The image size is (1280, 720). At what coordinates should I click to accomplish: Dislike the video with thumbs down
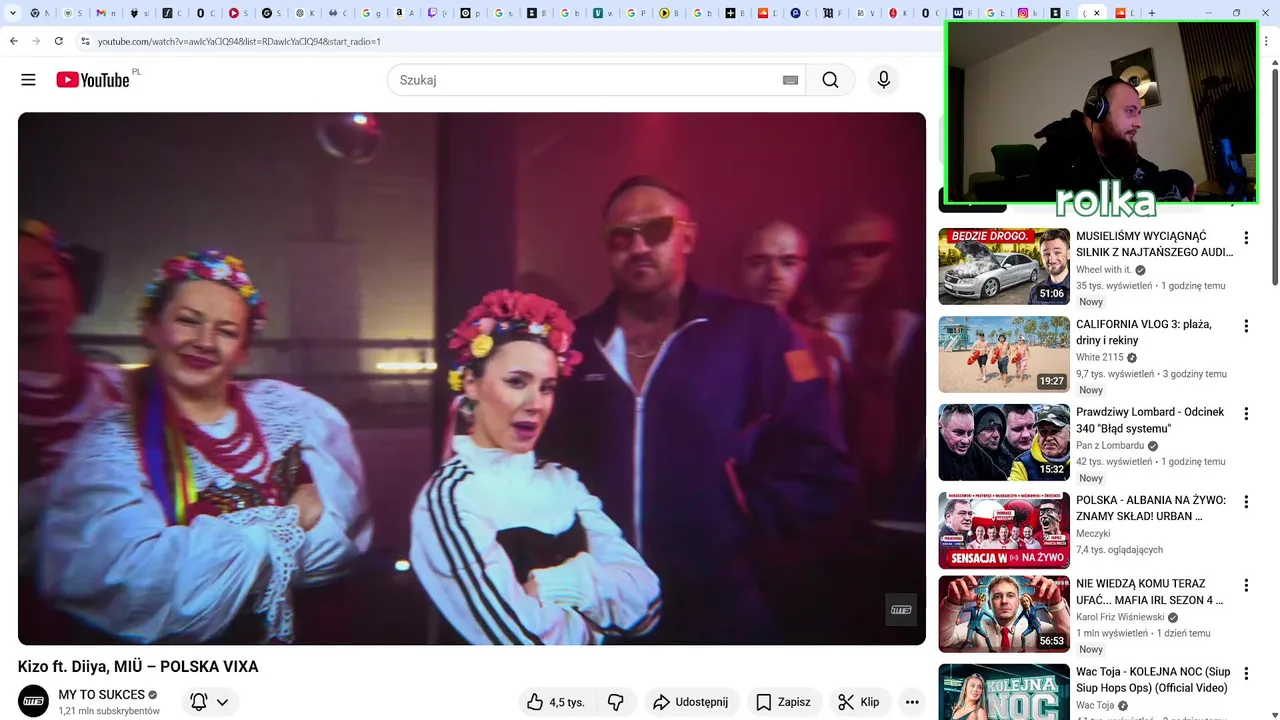616,702
